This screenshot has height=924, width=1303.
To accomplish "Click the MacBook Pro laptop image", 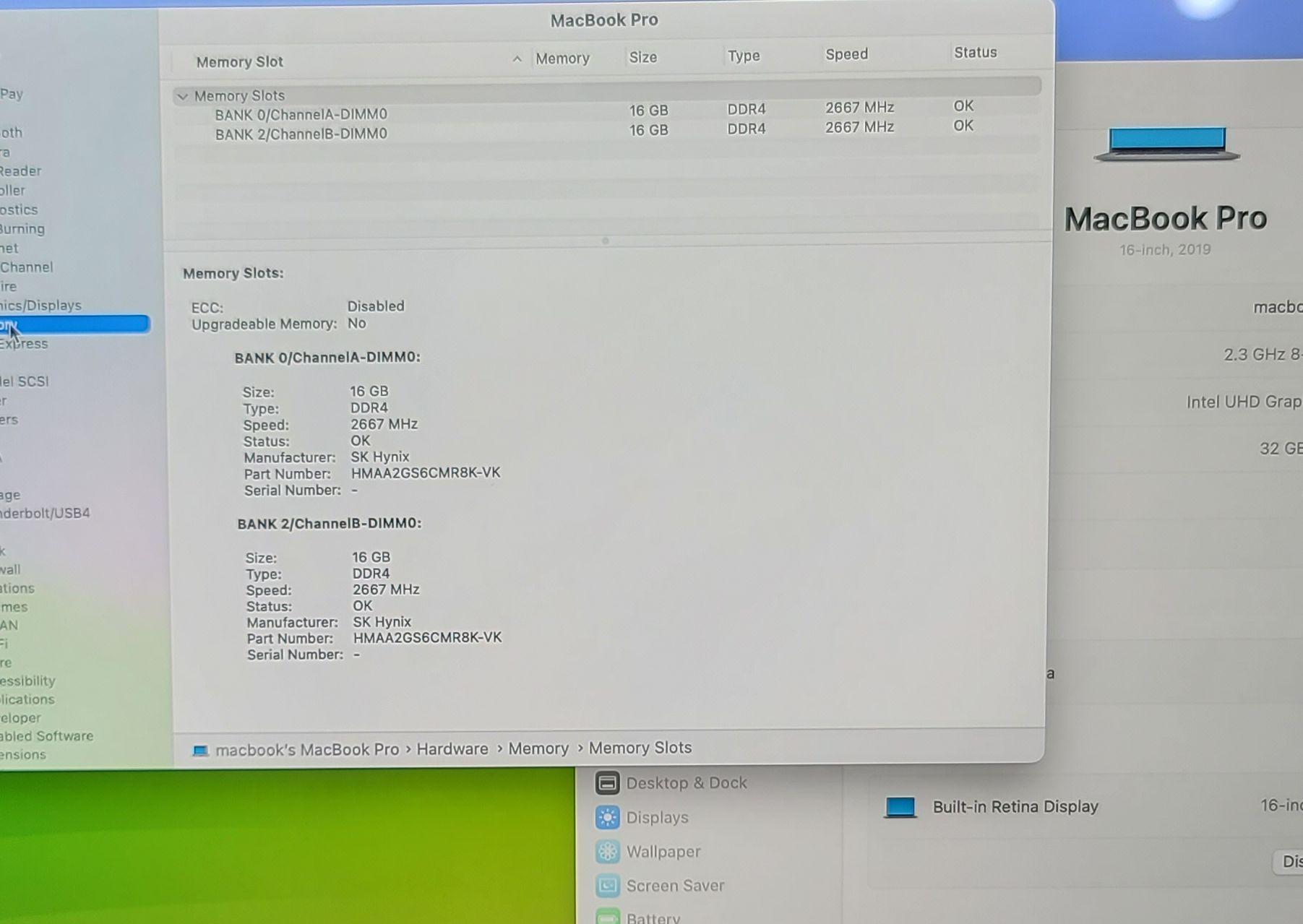I will point(1166,143).
